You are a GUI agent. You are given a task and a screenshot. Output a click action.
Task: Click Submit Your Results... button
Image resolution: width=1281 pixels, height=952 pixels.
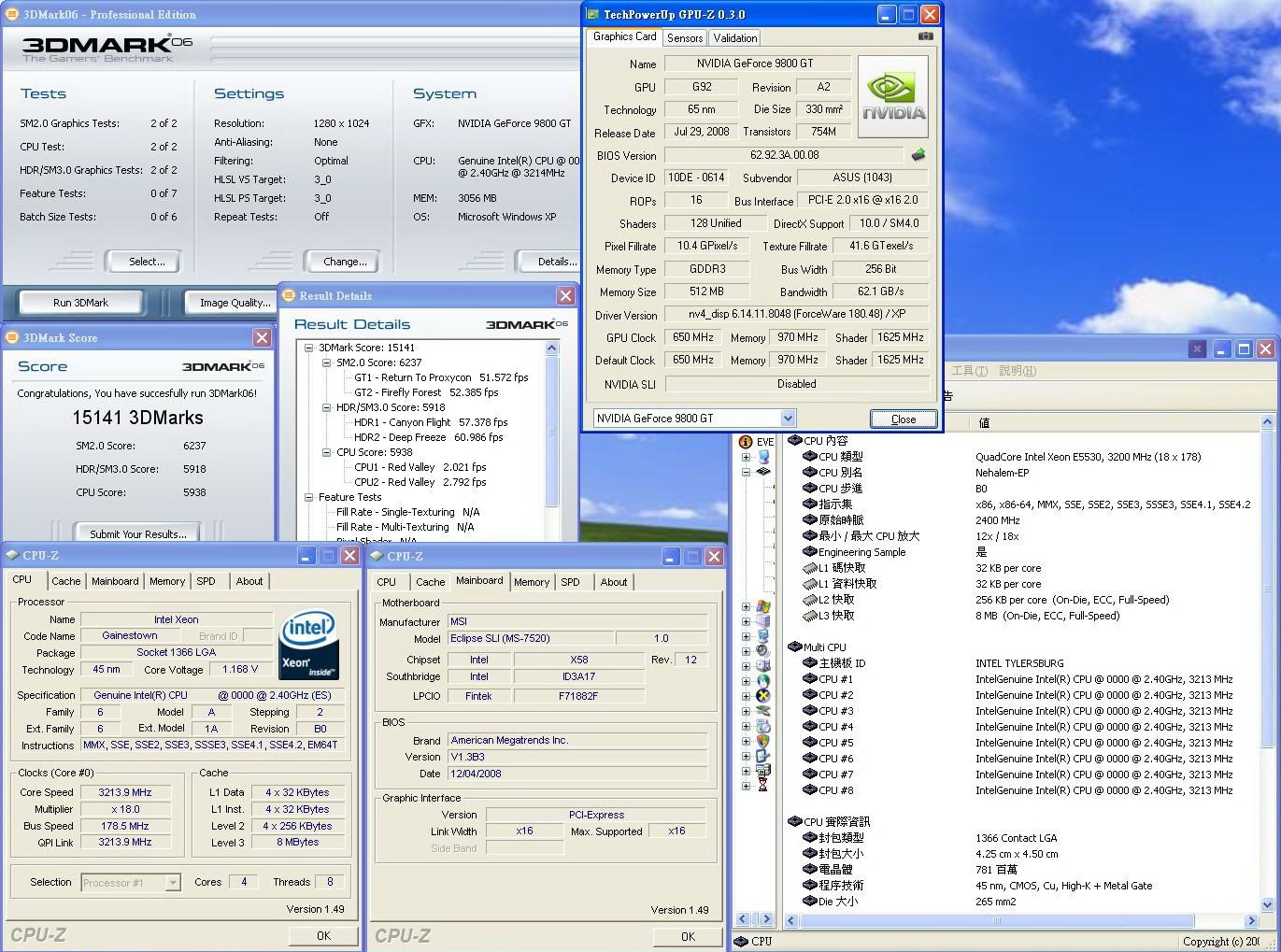[138, 533]
